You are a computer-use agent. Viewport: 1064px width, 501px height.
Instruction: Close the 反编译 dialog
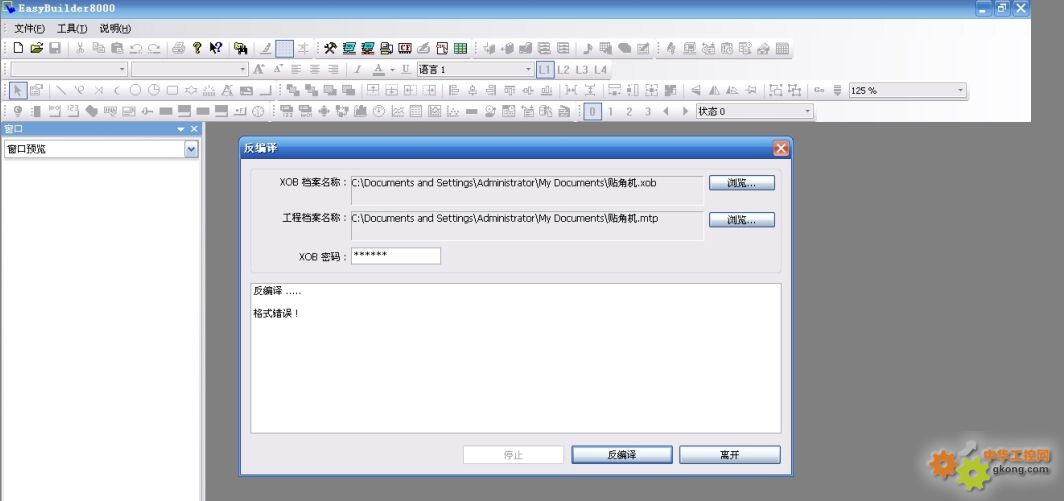tap(780, 148)
